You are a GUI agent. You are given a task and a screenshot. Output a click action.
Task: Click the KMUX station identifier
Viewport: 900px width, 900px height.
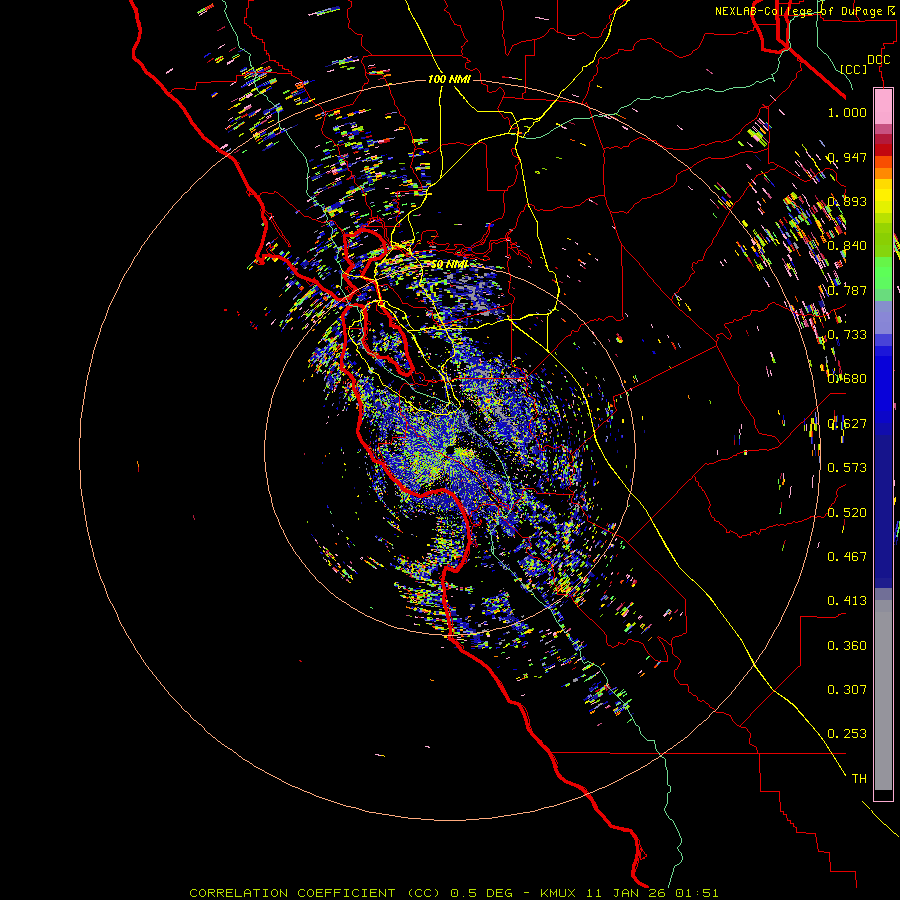(x=557, y=893)
